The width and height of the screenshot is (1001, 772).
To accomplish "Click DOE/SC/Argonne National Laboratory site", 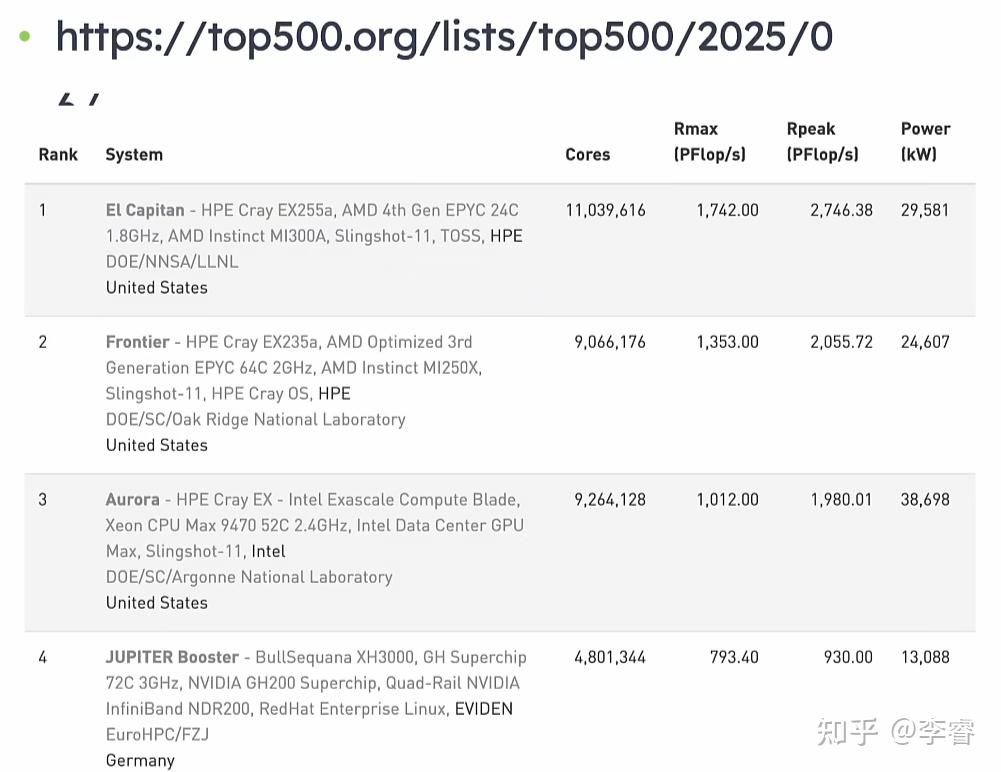I will [249, 577].
